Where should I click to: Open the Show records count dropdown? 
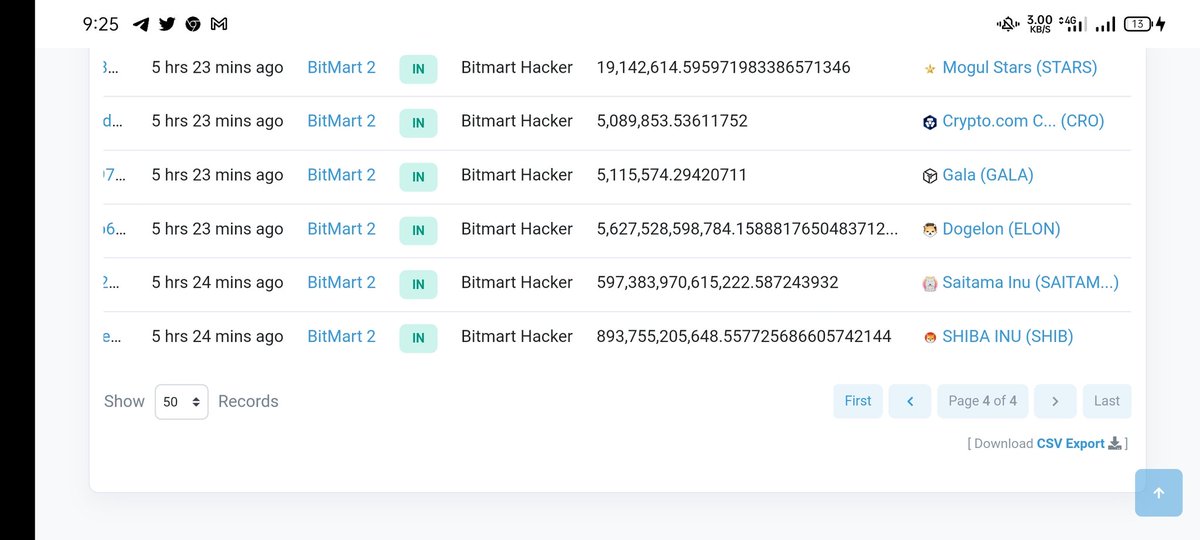182,401
